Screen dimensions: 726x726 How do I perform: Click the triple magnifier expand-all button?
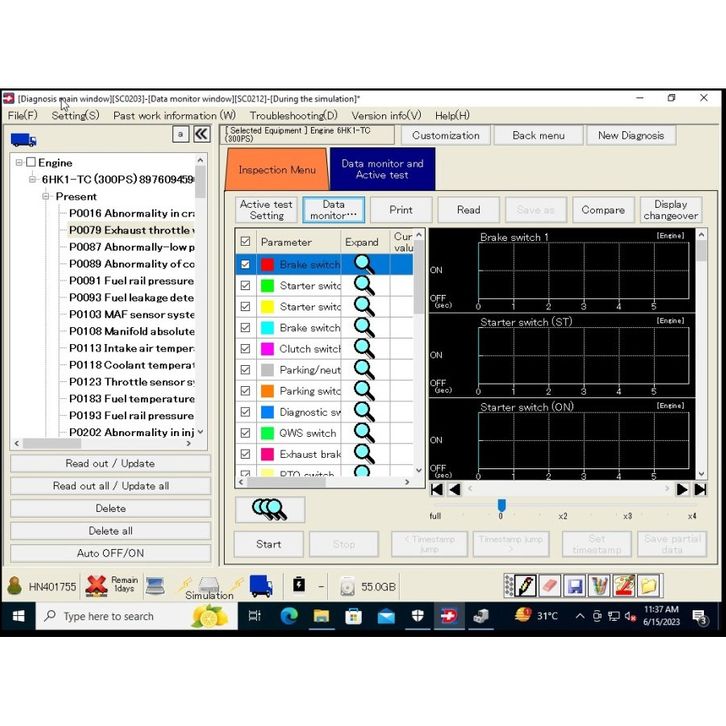click(270, 509)
